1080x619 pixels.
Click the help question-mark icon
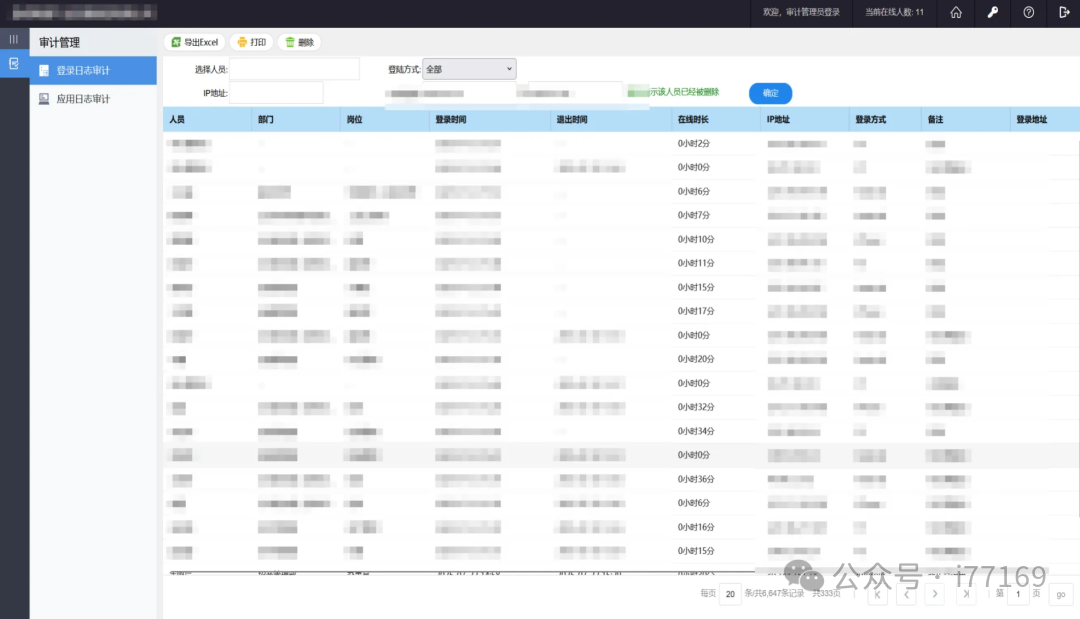pos(1028,13)
